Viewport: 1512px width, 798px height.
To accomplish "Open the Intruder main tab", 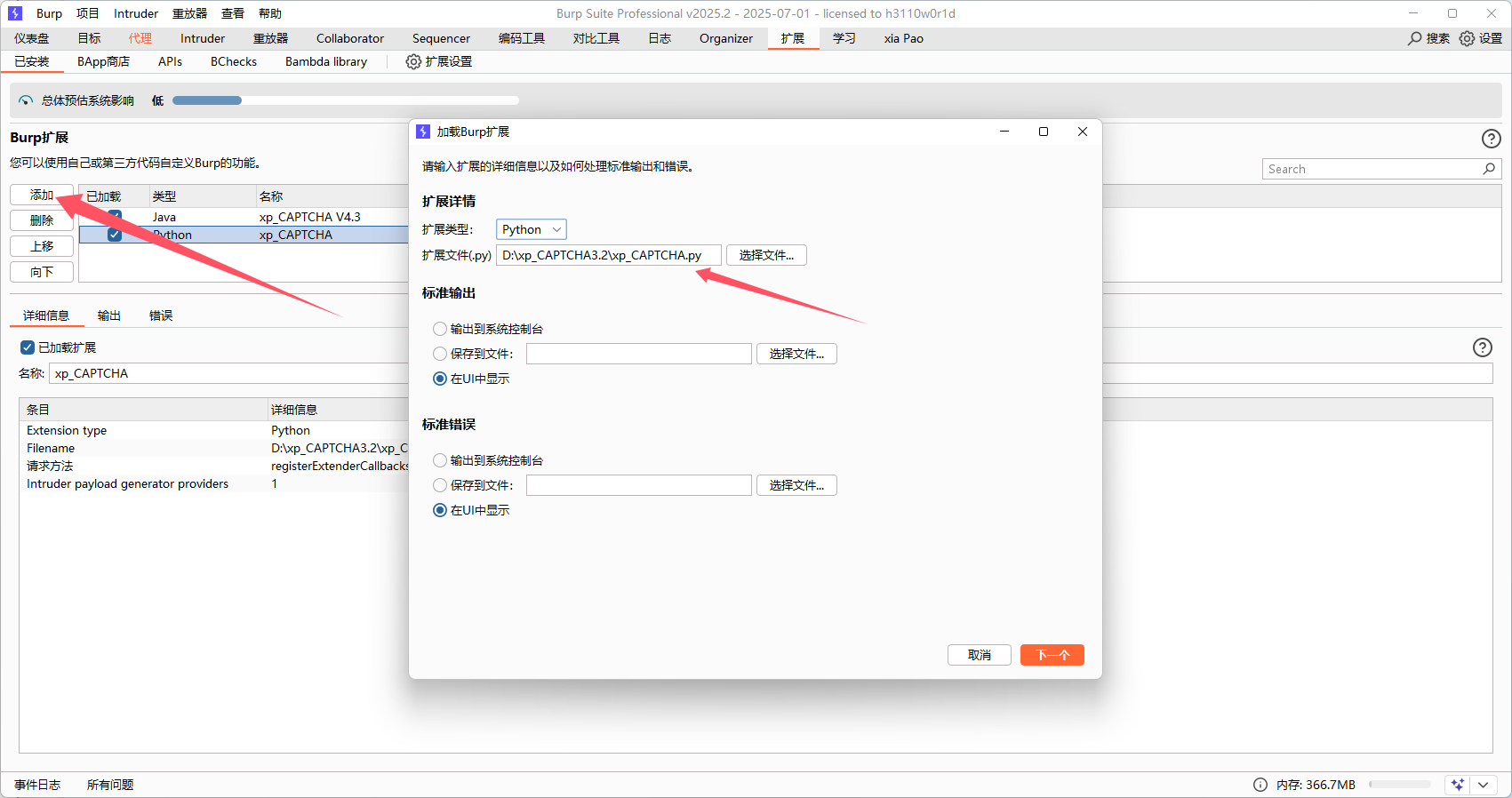I will [x=203, y=38].
